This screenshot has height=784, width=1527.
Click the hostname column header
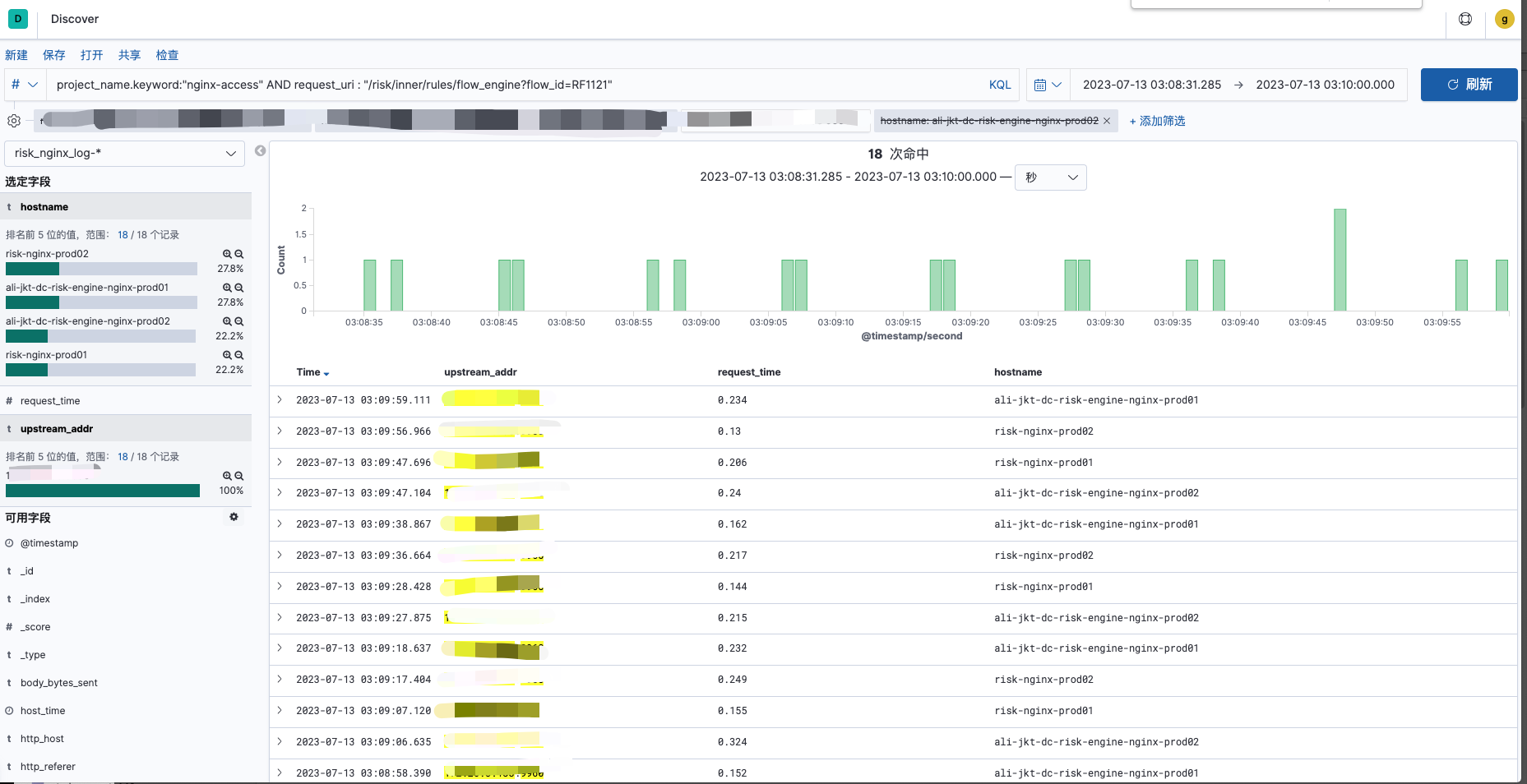coord(1018,372)
